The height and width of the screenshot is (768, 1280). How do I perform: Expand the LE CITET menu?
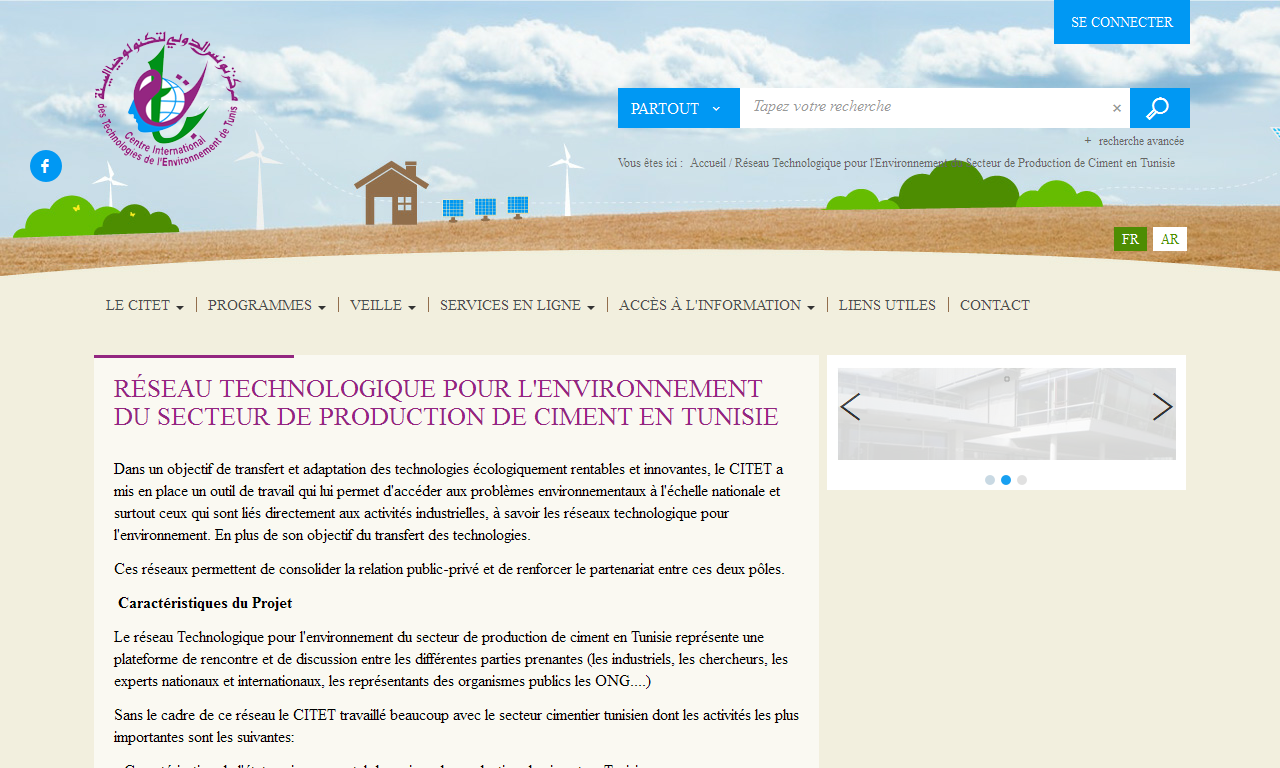tap(145, 305)
